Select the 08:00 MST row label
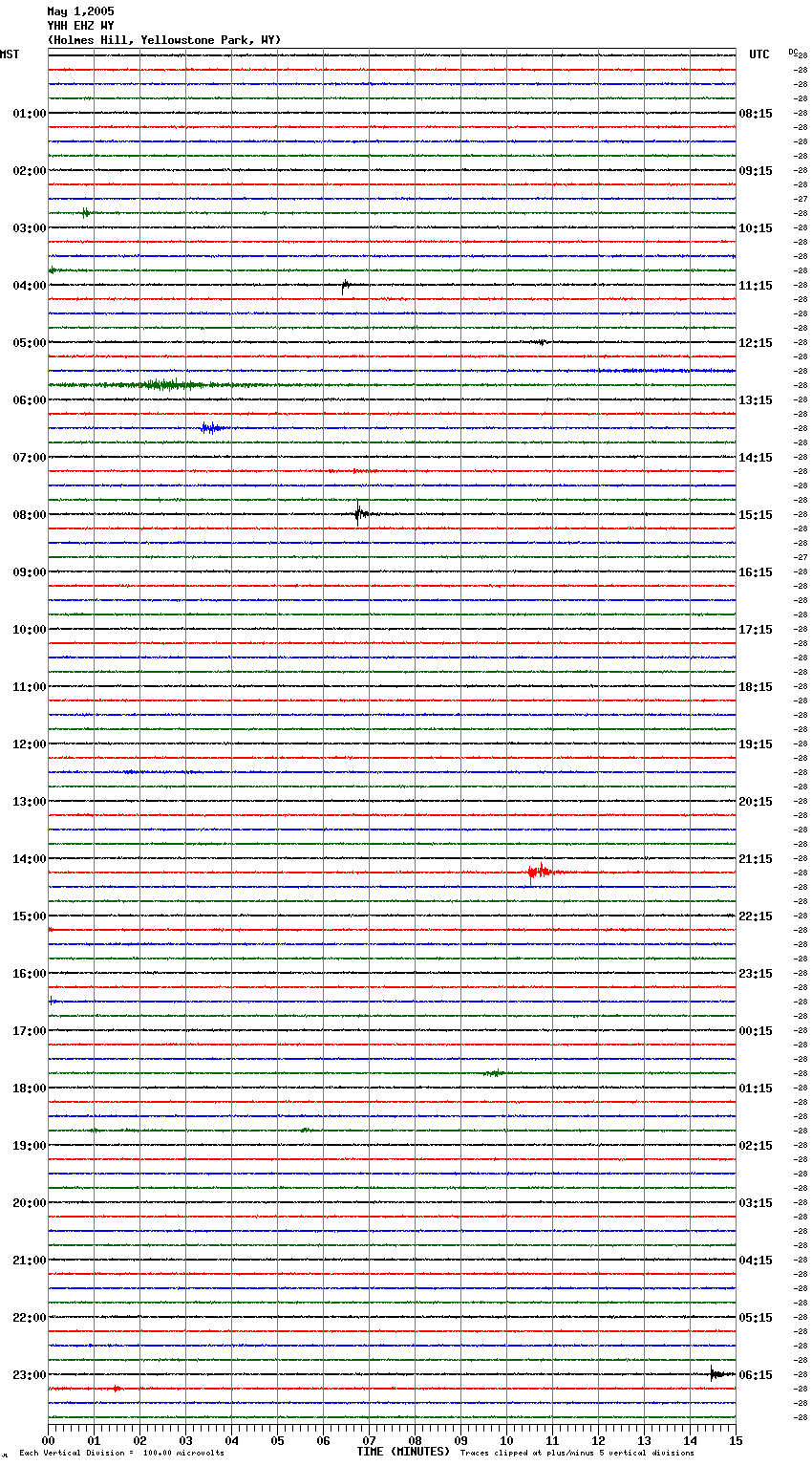 [30, 515]
